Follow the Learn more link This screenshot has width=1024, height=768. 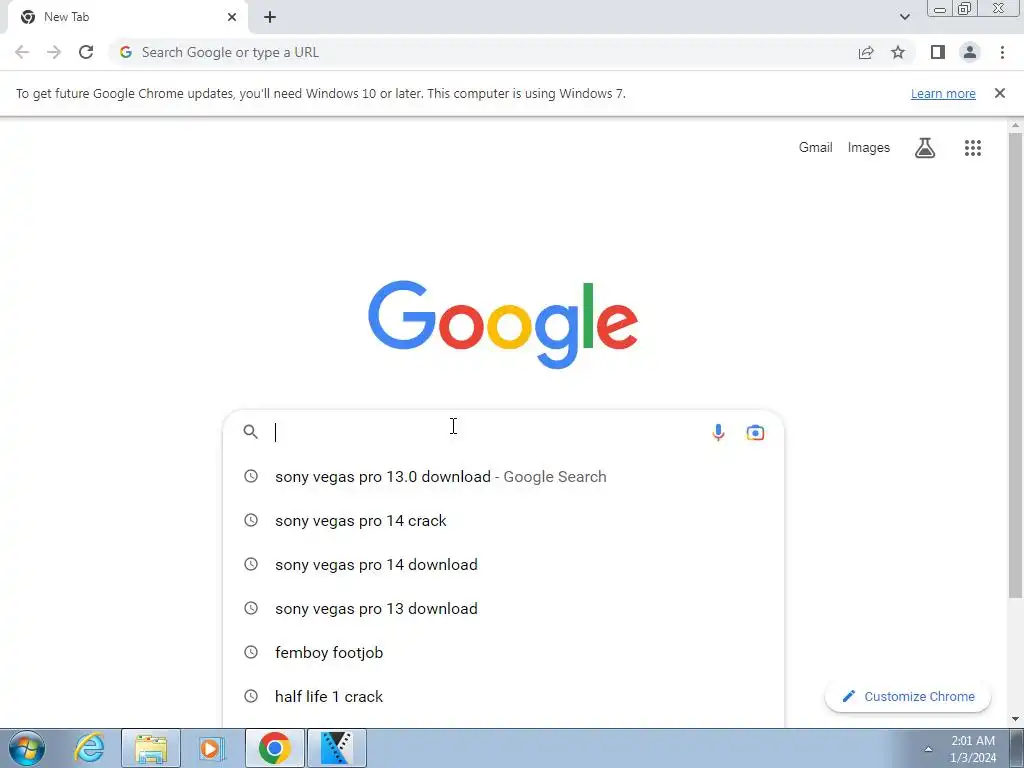(x=943, y=93)
